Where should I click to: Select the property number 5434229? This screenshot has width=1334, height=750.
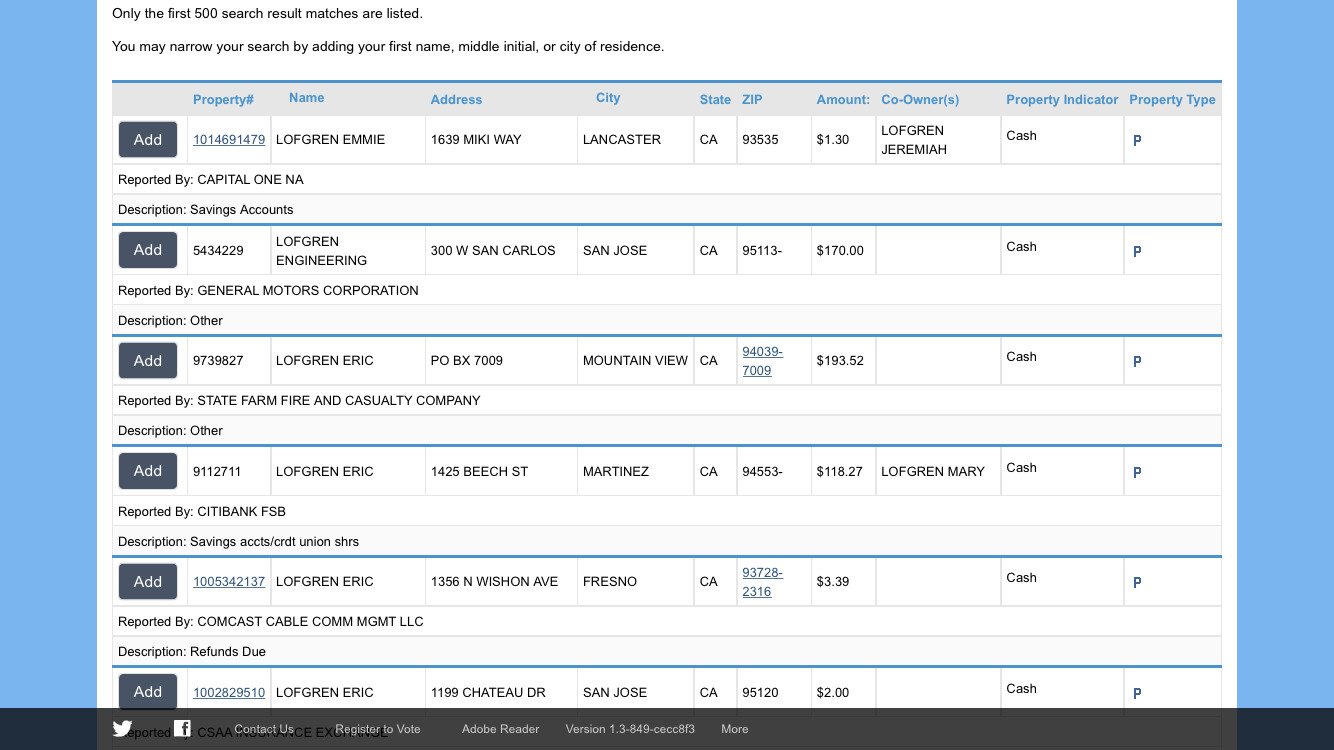click(218, 251)
